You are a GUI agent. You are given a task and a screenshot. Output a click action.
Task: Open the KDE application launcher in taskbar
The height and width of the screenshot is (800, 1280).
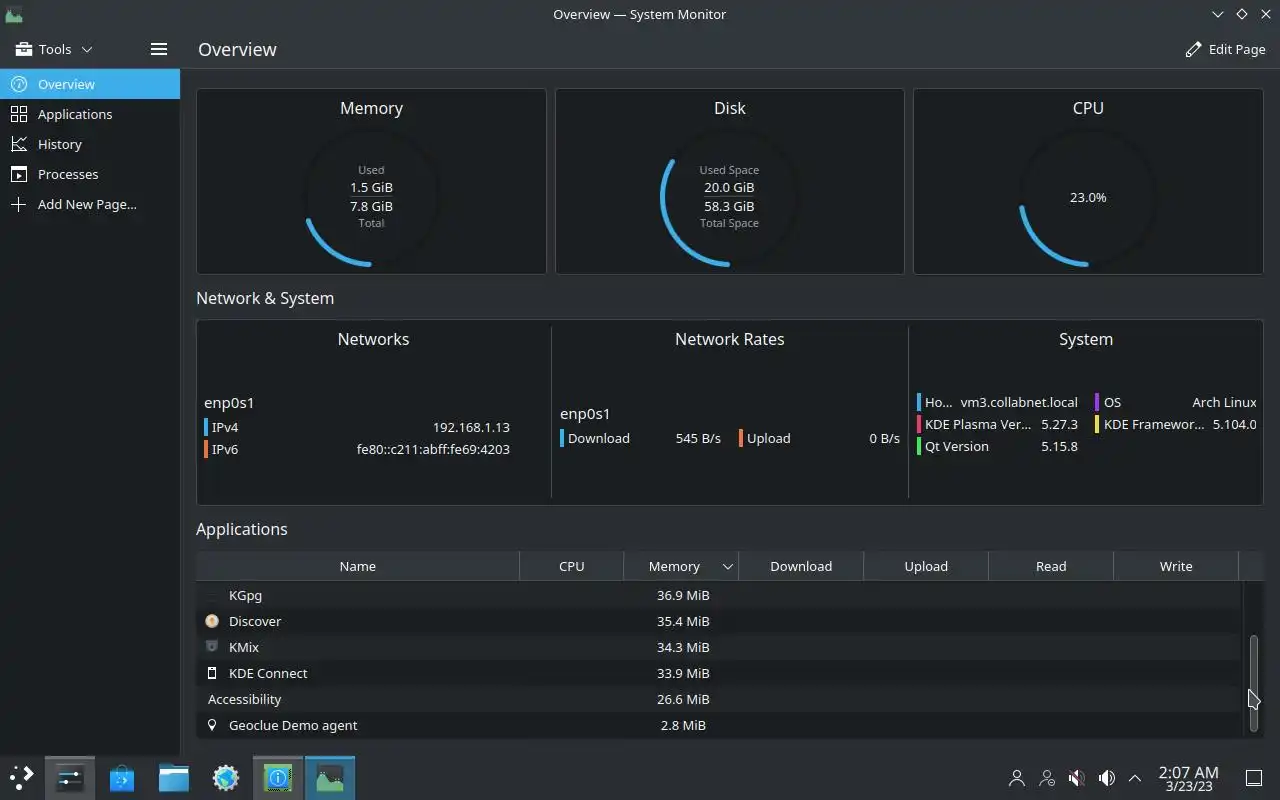[21, 777]
